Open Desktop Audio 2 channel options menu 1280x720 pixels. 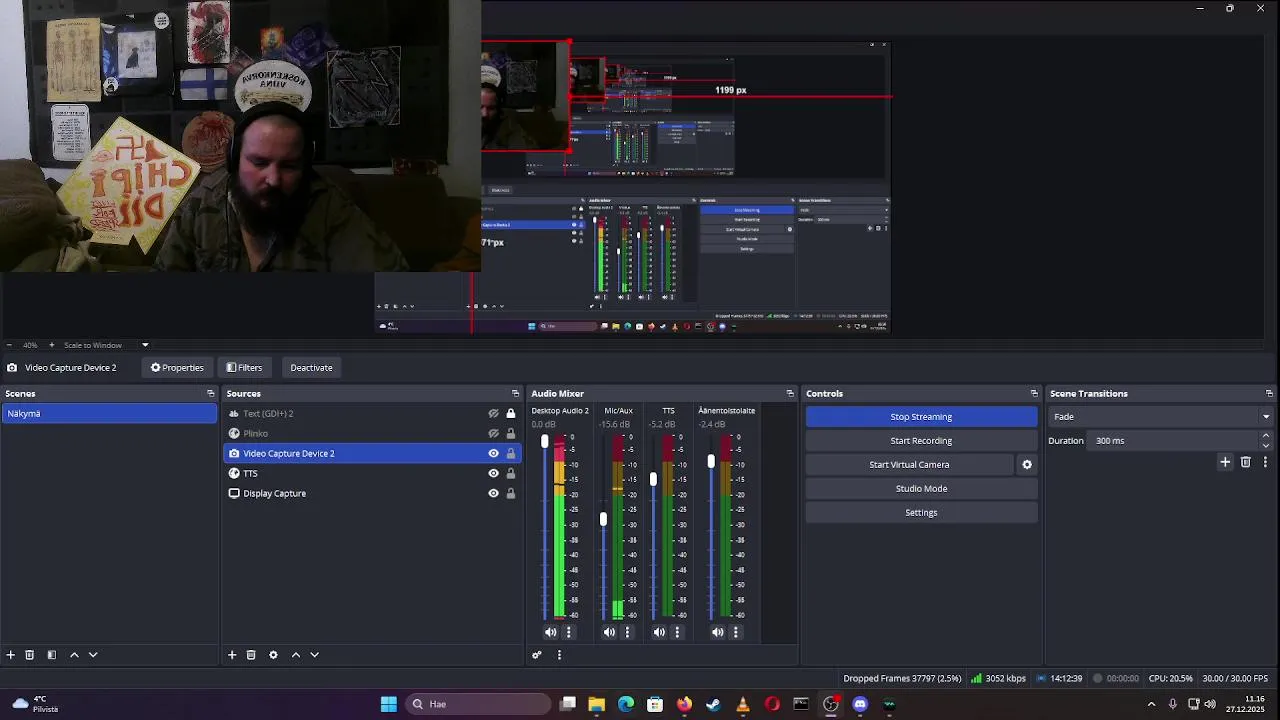(x=569, y=632)
